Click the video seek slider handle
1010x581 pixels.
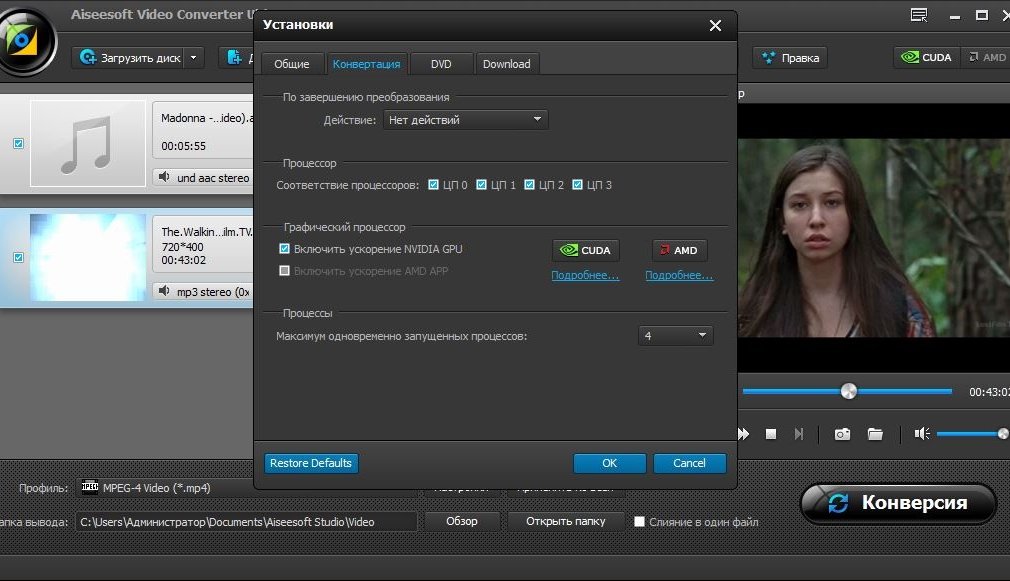click(x=848, y=391)
